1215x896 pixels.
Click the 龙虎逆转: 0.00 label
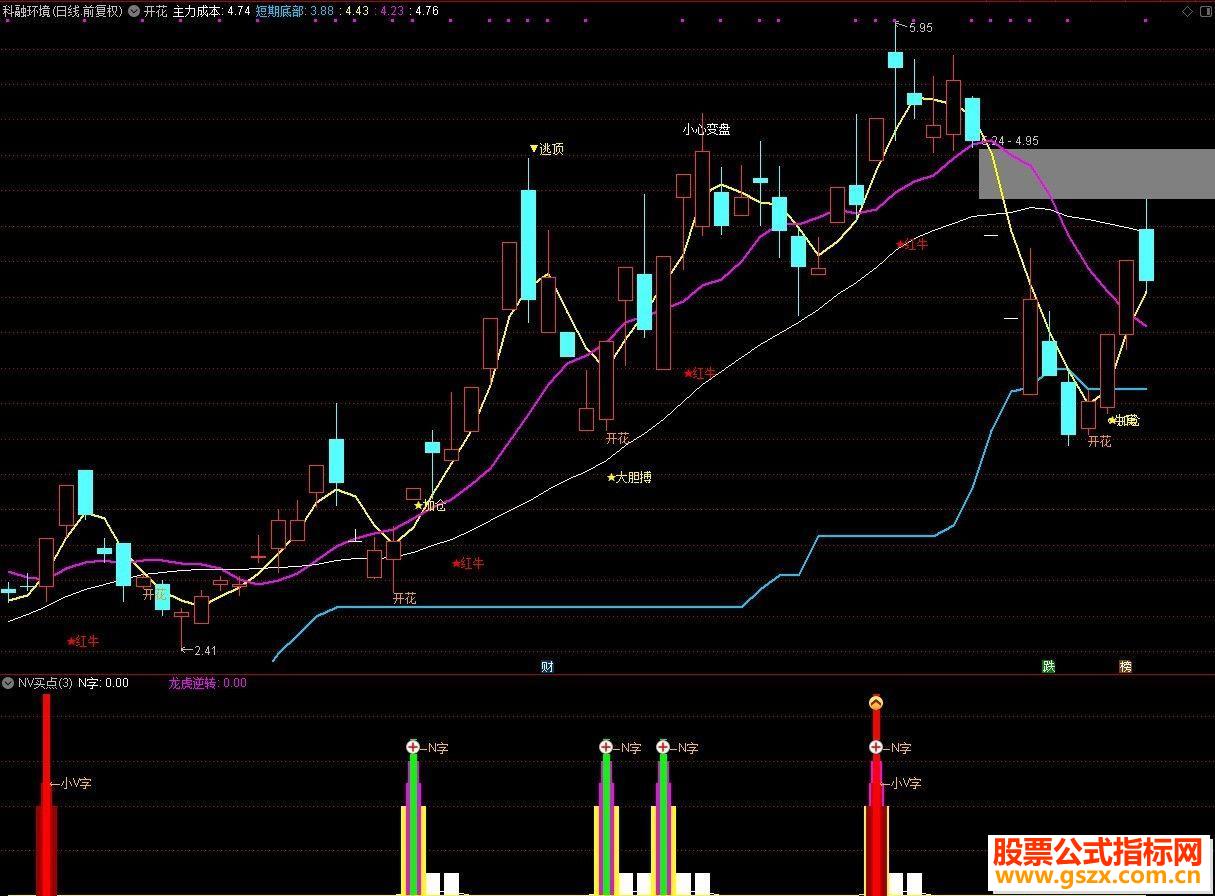tap(207, 683)
